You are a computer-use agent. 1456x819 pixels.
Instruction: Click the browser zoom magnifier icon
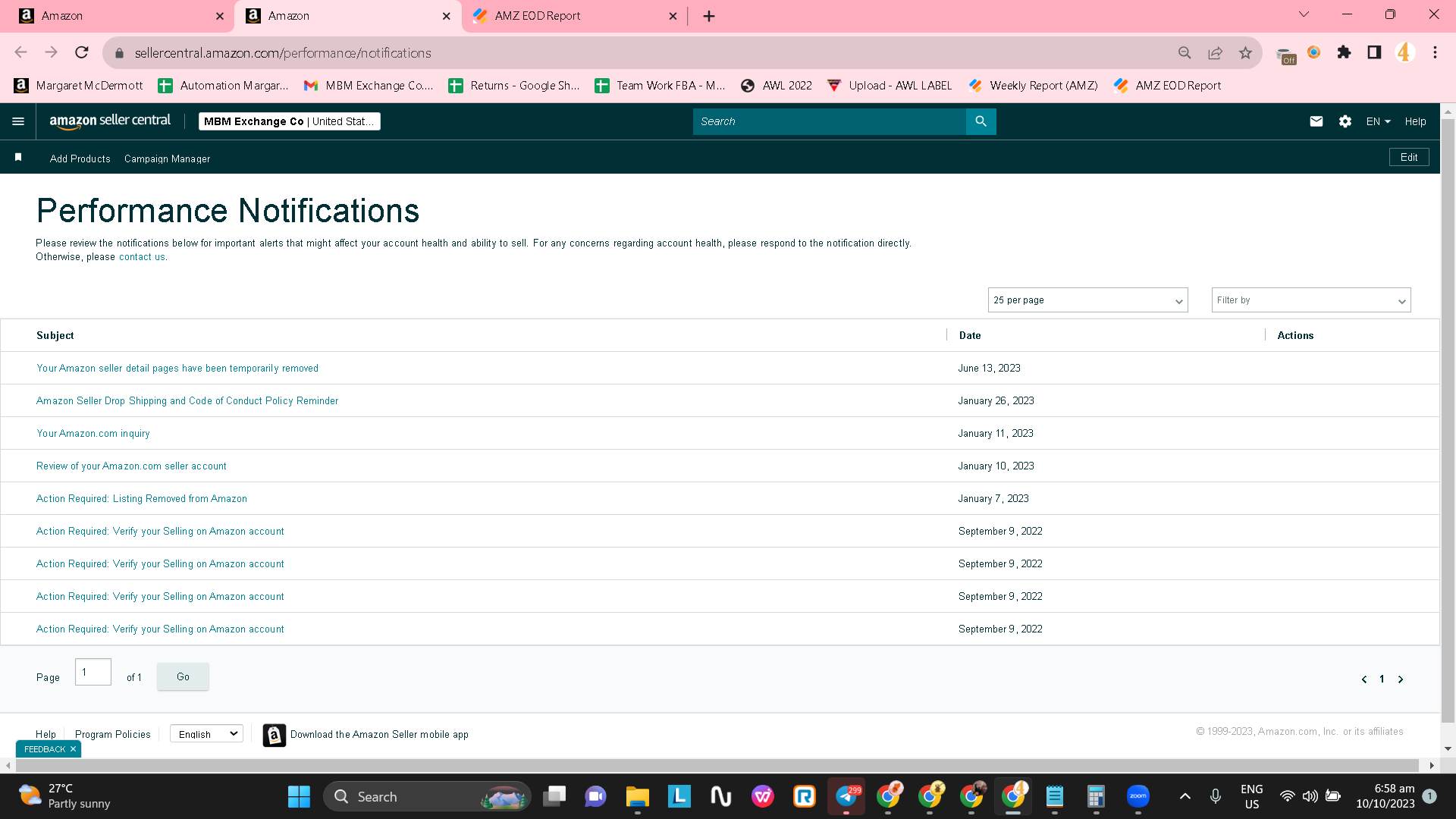1185,52
